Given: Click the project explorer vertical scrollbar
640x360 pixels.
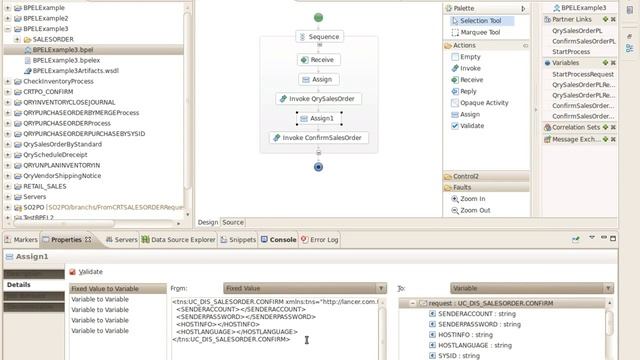Looking at the screenshot, I should [187, 102].
